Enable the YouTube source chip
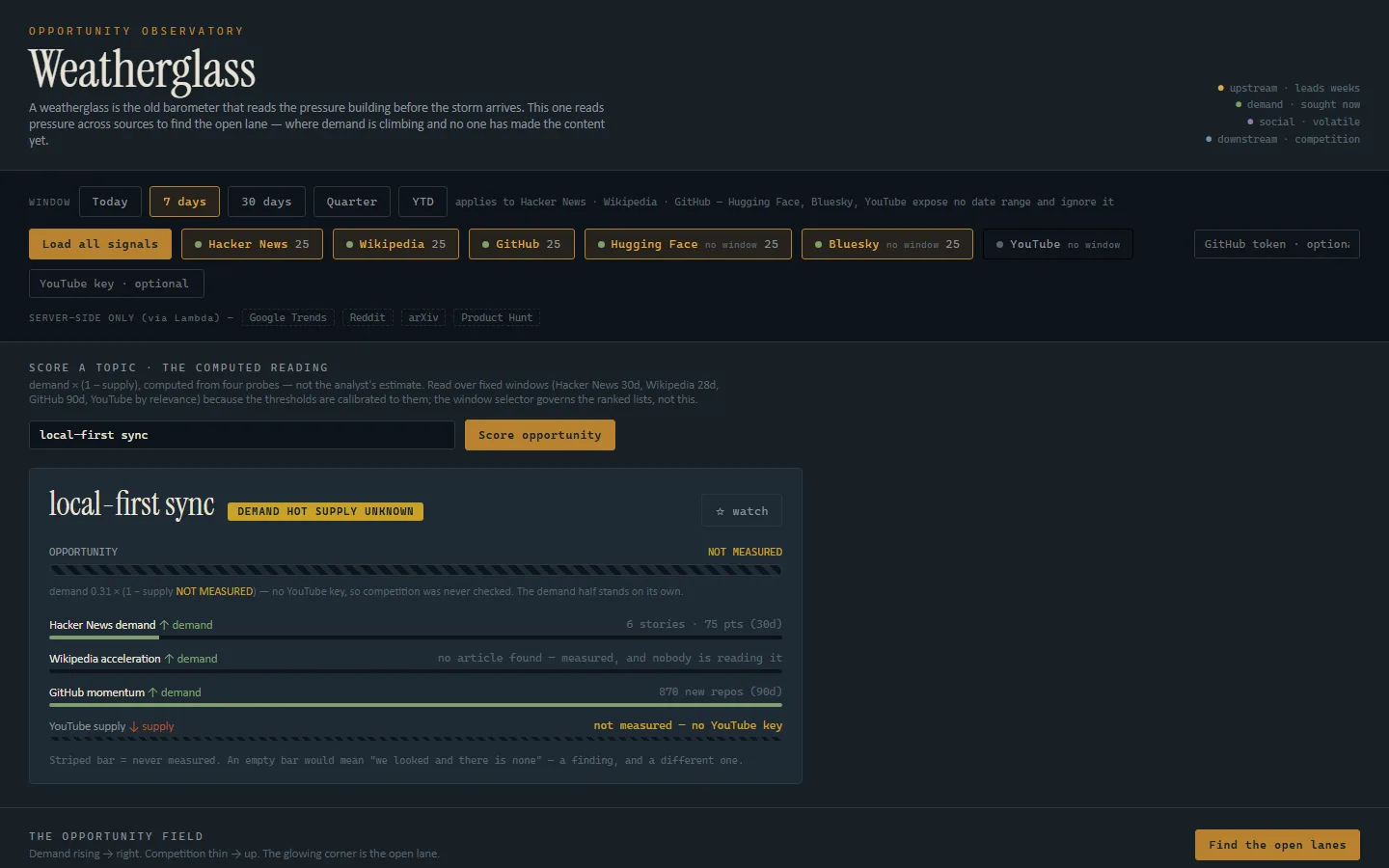Viewport: 1389px width, 868px height. (1058, 244)
